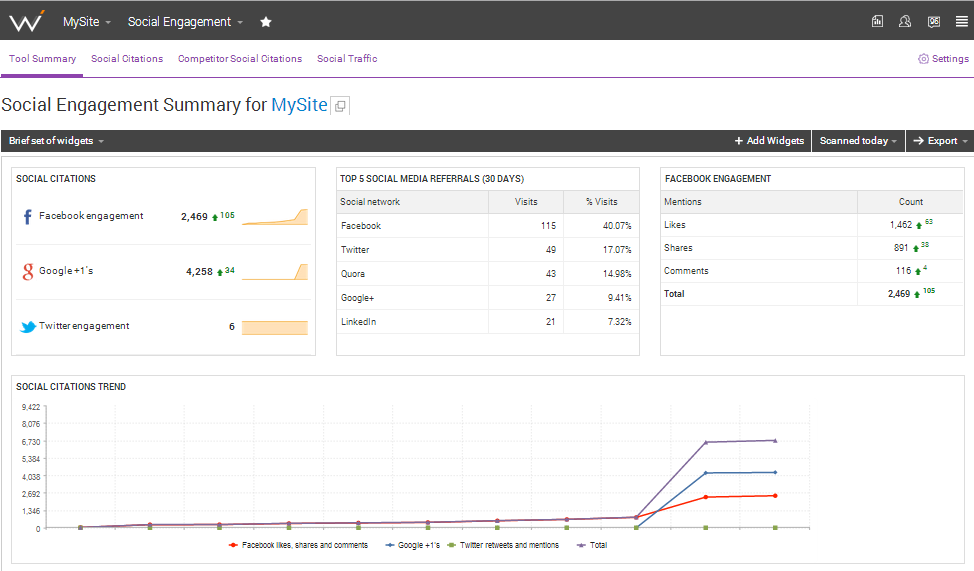Click the Google +1's label
Viewport: 974px width, 571px height.
(x=66, y=271)
